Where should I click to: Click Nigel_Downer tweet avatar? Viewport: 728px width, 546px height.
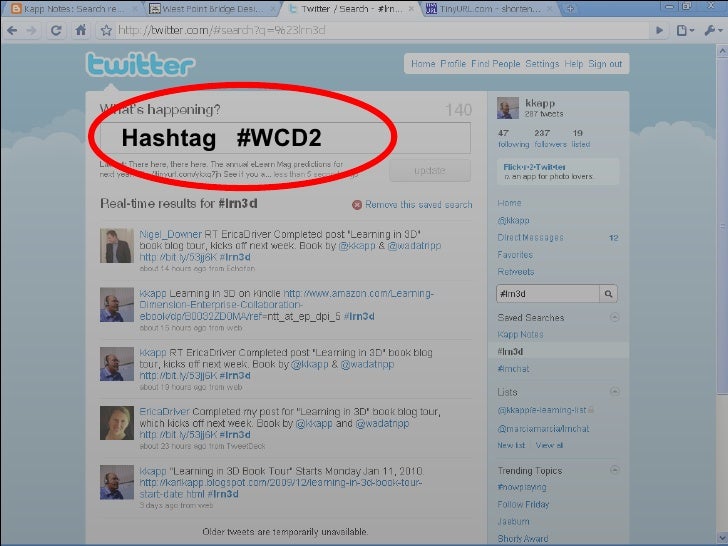point(117,246)
